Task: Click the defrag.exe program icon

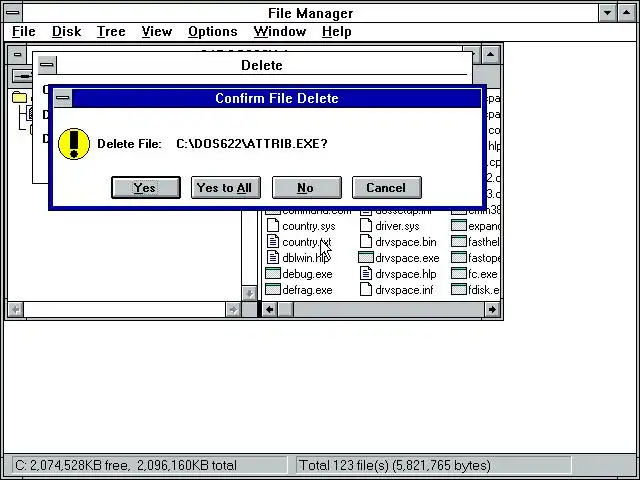Action: coord(273,289)
